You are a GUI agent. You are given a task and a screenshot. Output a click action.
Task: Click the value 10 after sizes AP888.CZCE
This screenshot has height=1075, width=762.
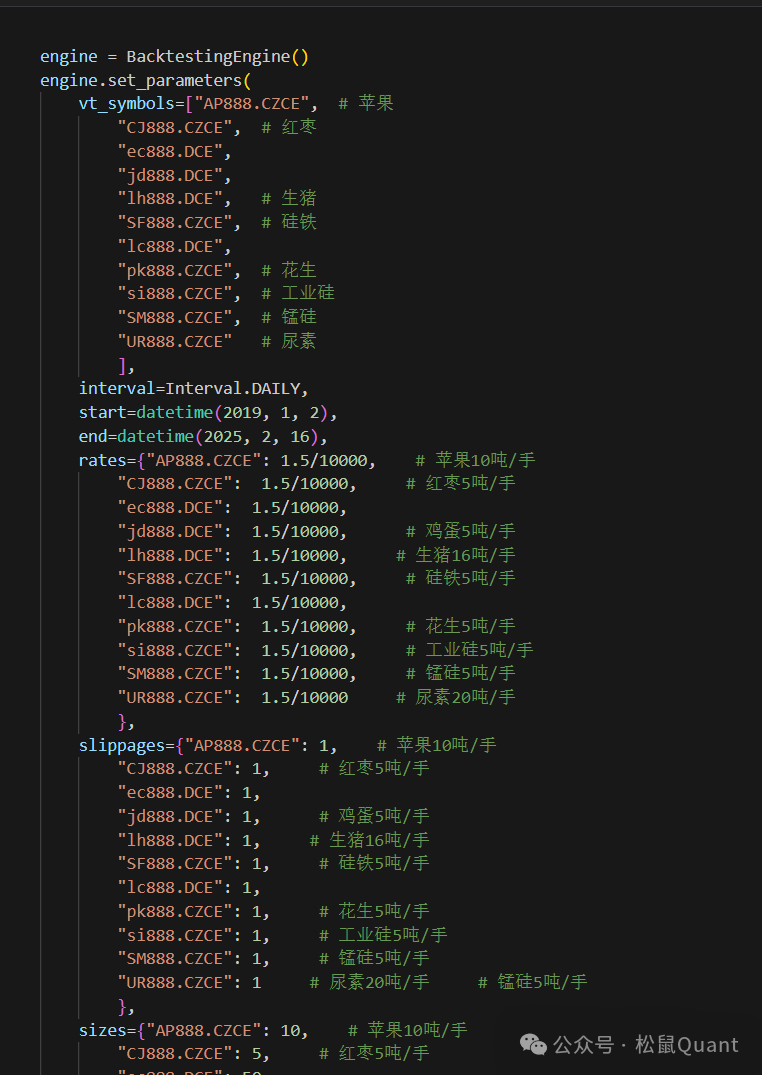[x=290, y=1029]
